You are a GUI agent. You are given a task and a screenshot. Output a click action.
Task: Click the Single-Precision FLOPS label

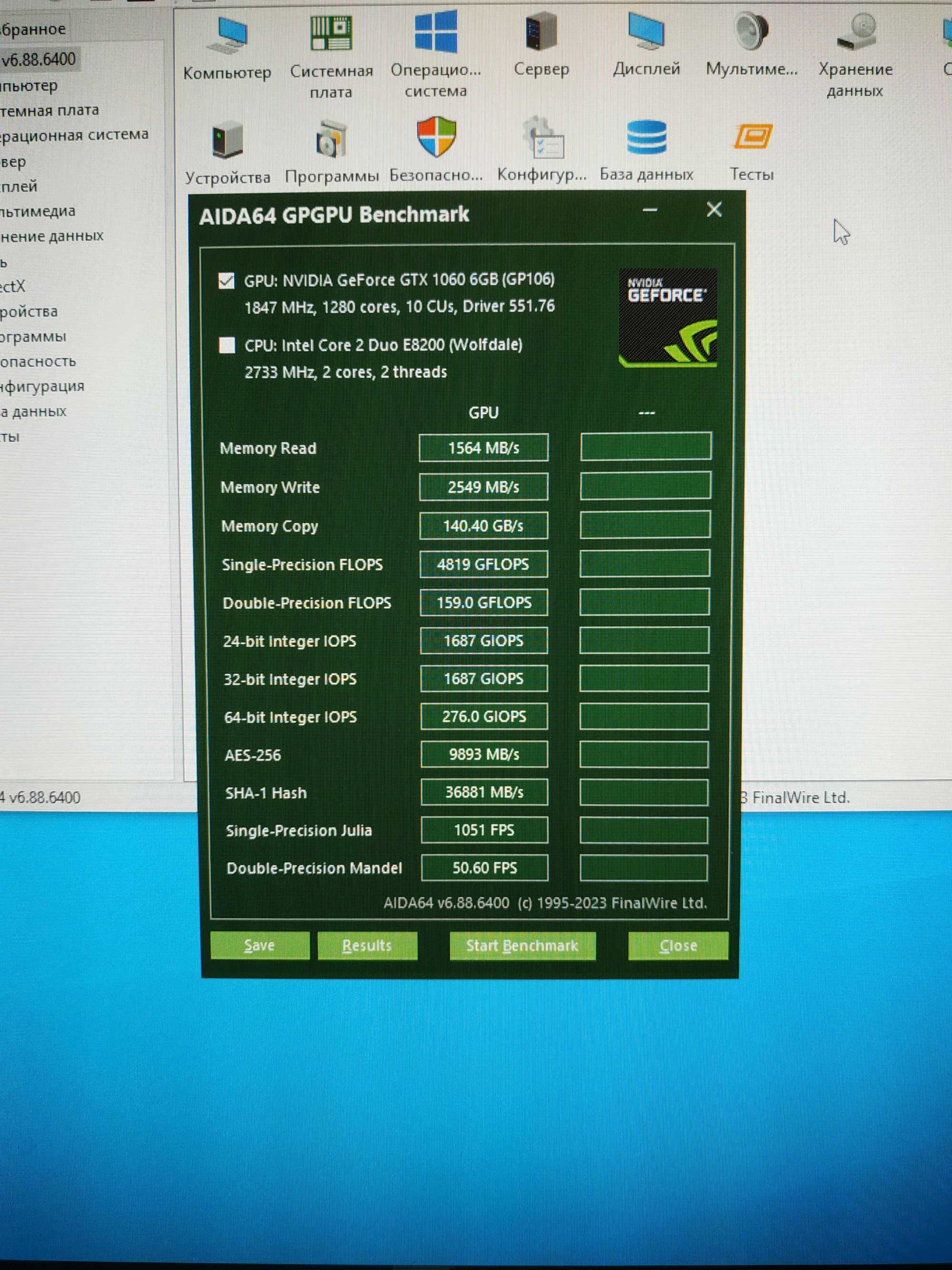click(302, 565)
